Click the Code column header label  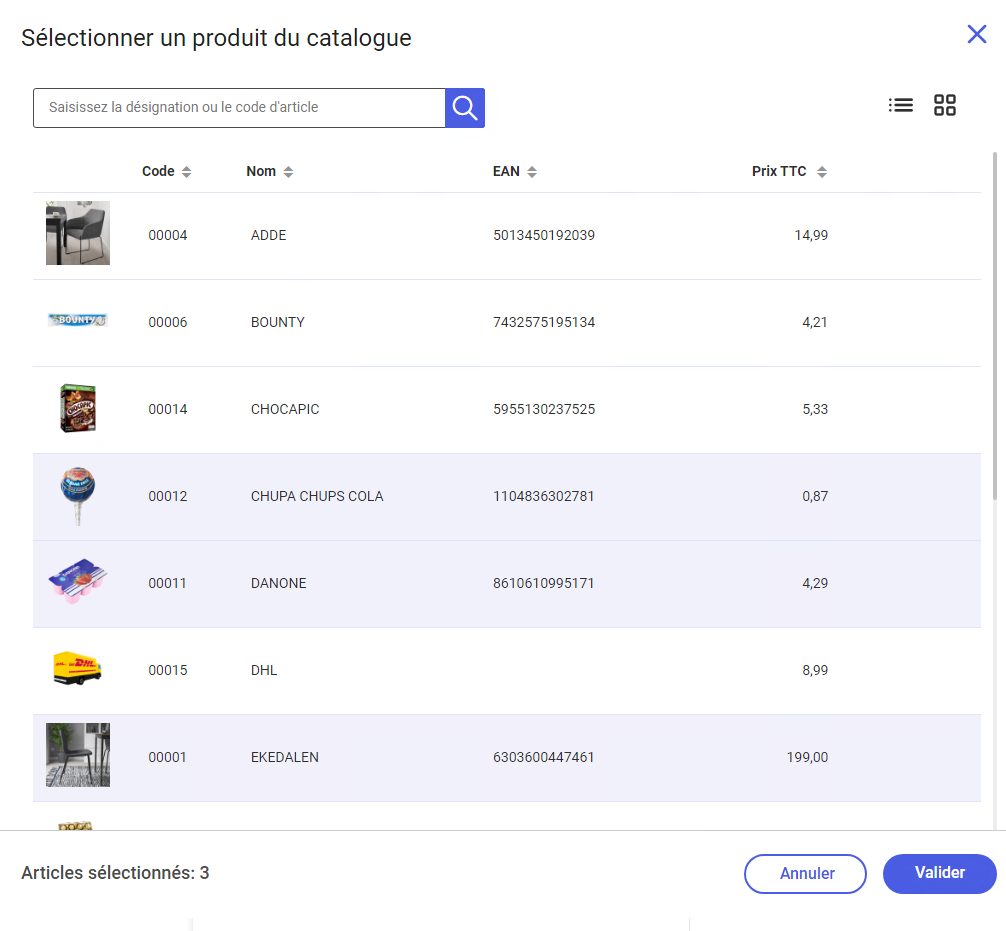click(158, 171)
